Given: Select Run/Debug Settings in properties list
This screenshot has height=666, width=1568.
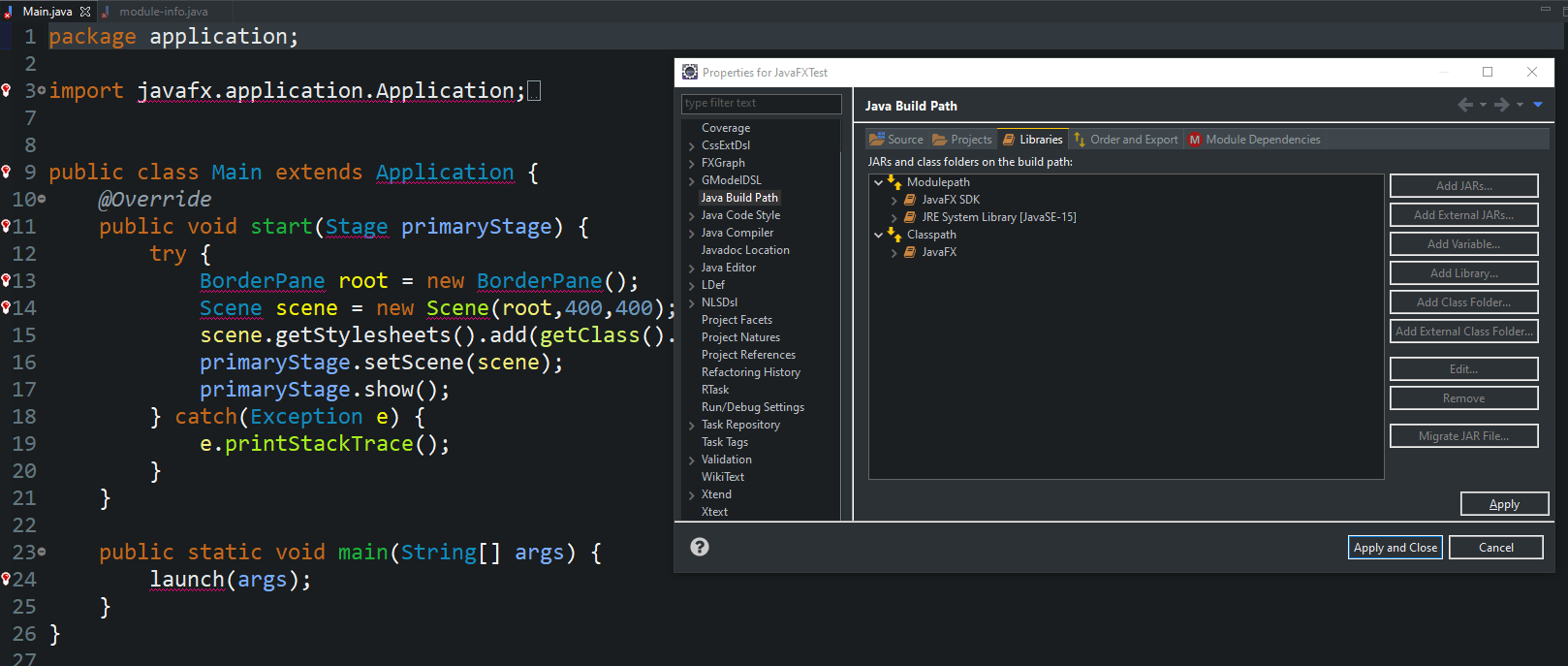Looking at the screenshot, I should pos(753,407).
